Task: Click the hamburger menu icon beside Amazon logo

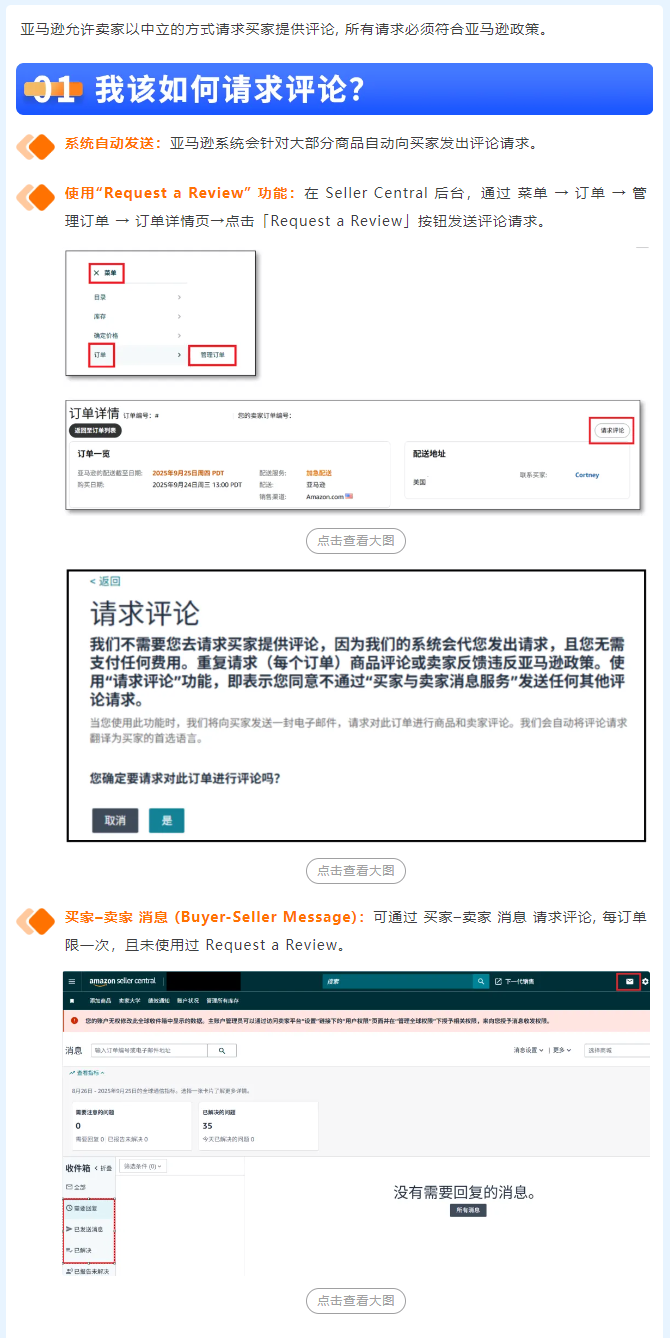Action: 72,982
